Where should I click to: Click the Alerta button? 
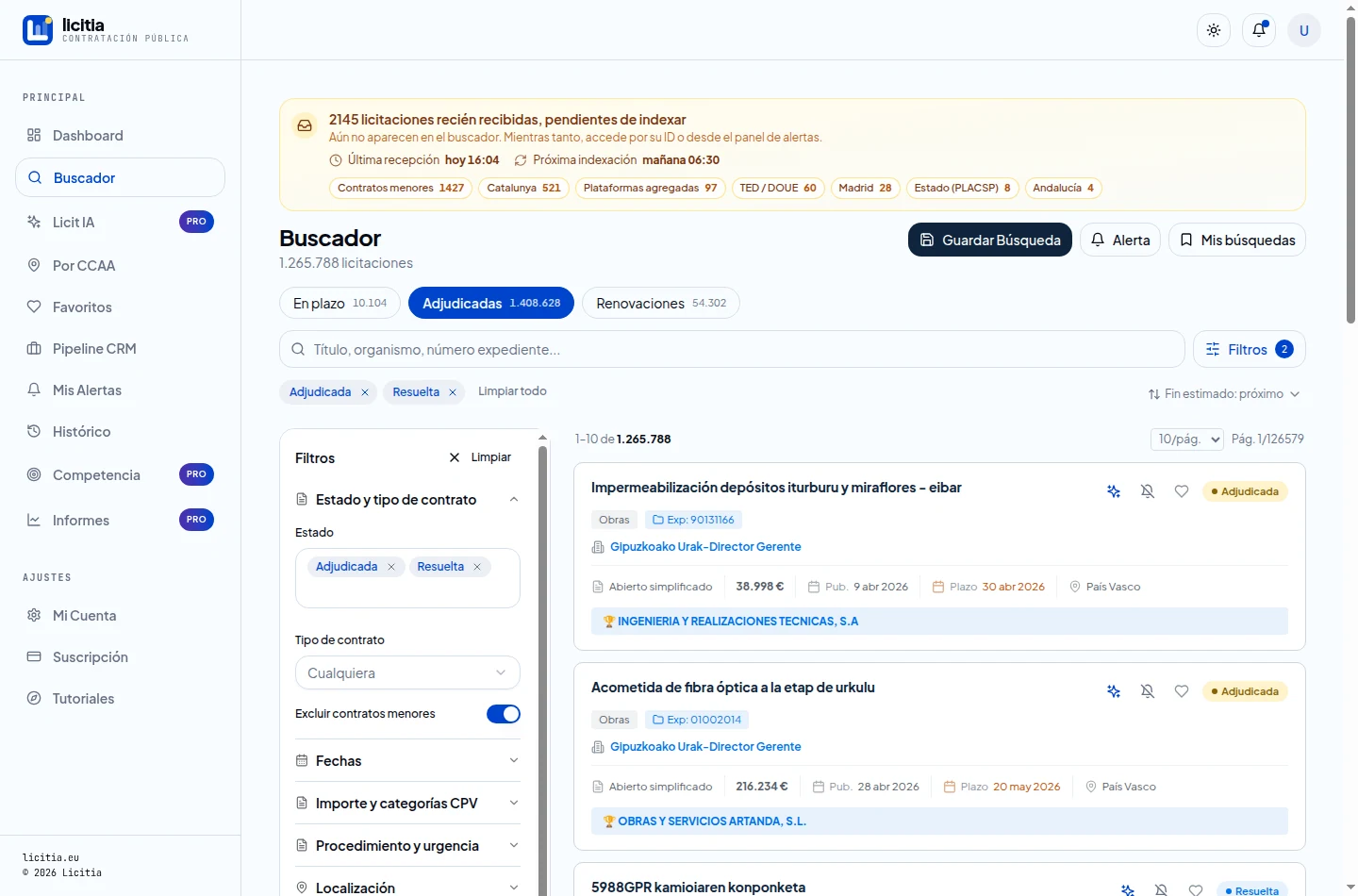(1120, 240)
